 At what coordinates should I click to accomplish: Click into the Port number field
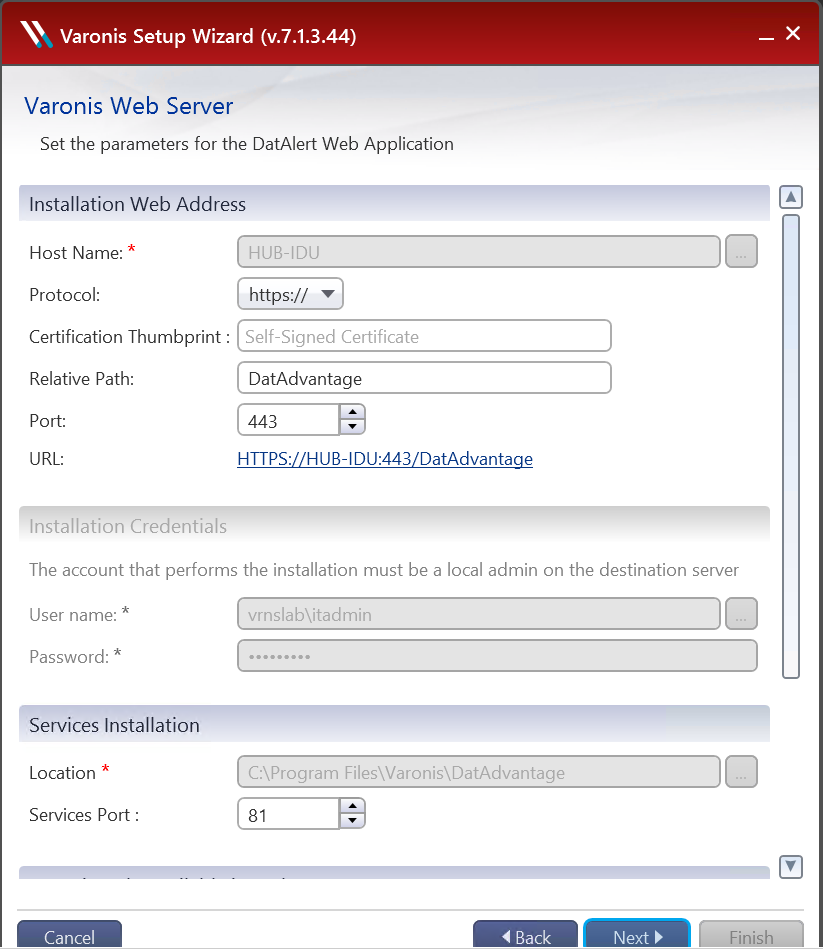289,420
